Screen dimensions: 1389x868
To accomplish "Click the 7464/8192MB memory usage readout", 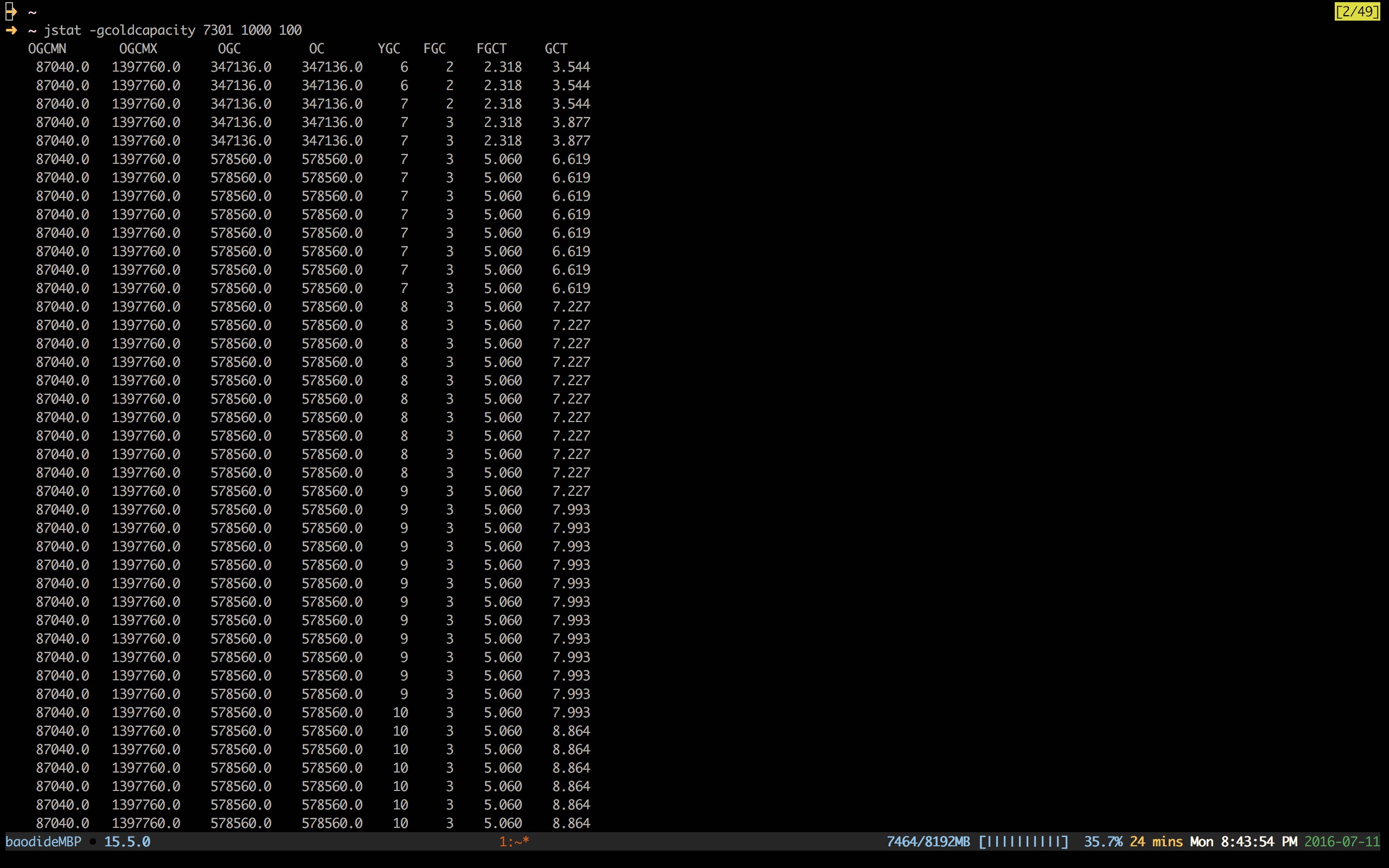I will (928, 841).
